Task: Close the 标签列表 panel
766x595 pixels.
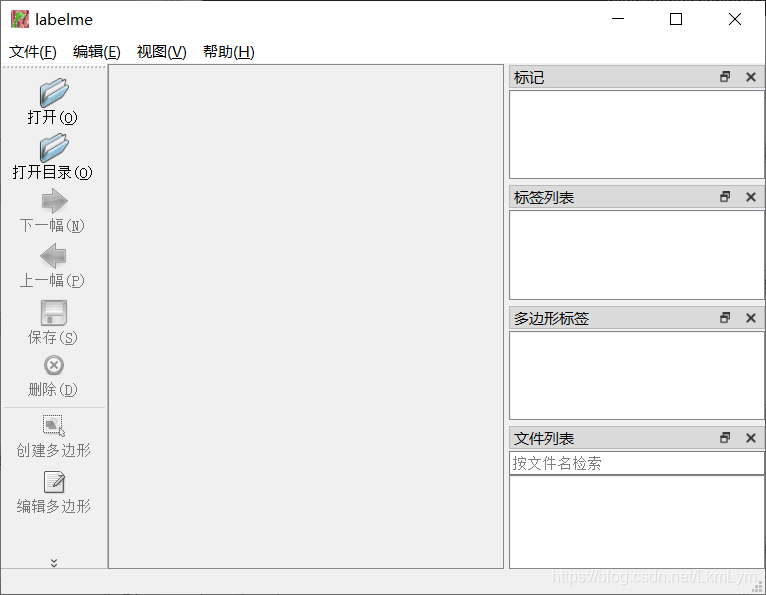Action: [x=751, y=197]
